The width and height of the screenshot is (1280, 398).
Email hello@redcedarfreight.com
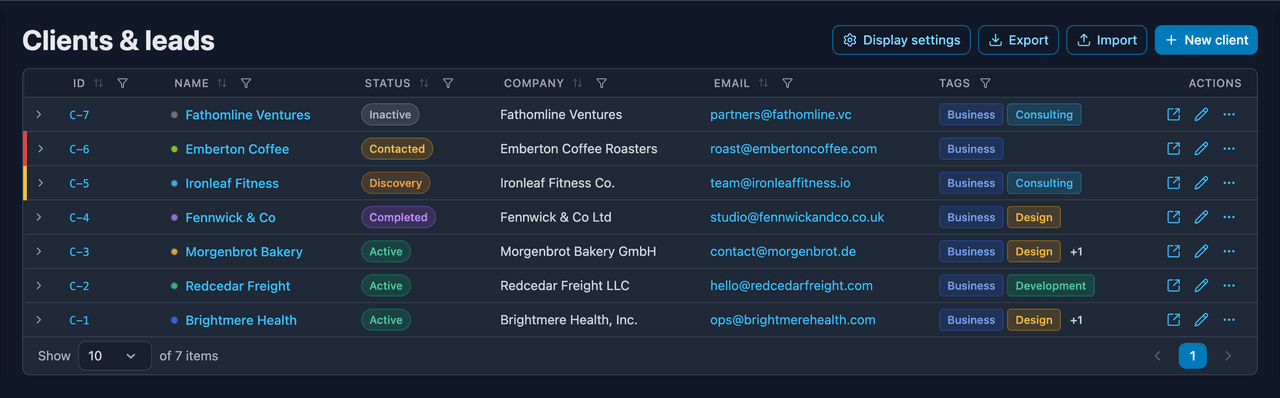click(x=791, y=286)
